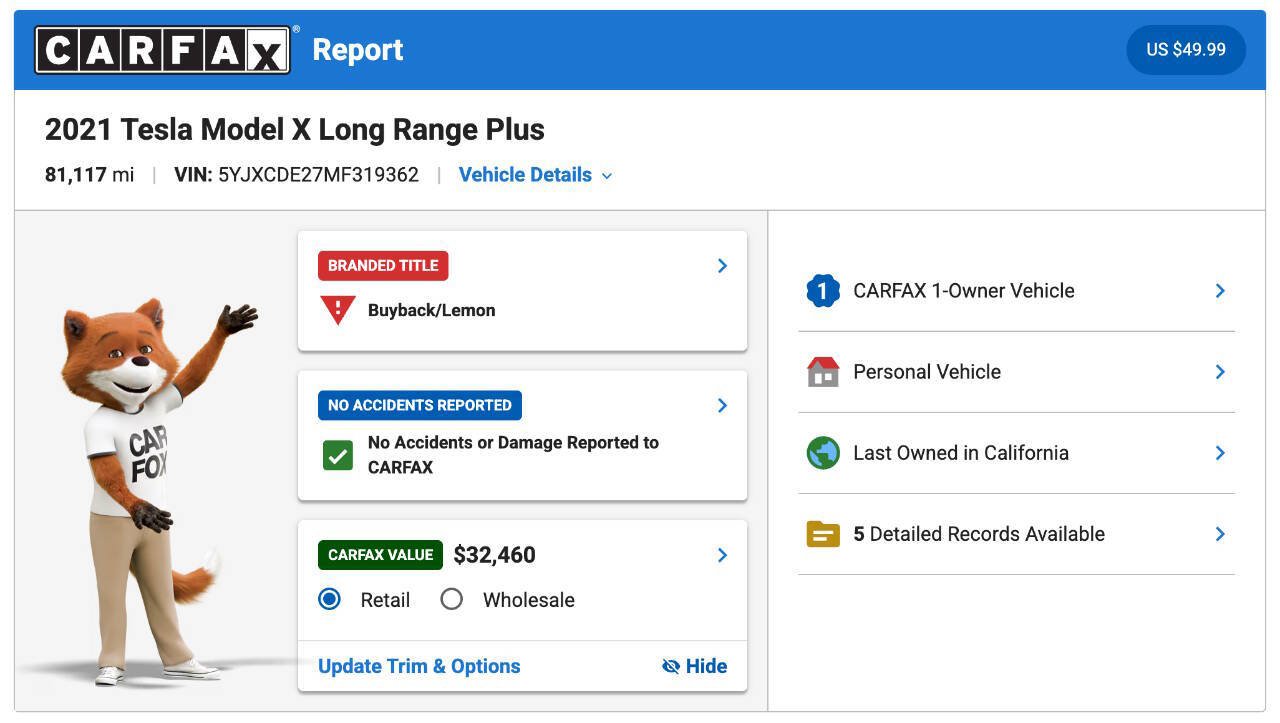Expand the Personal Vehicle row chevron

click(1220, 372)
